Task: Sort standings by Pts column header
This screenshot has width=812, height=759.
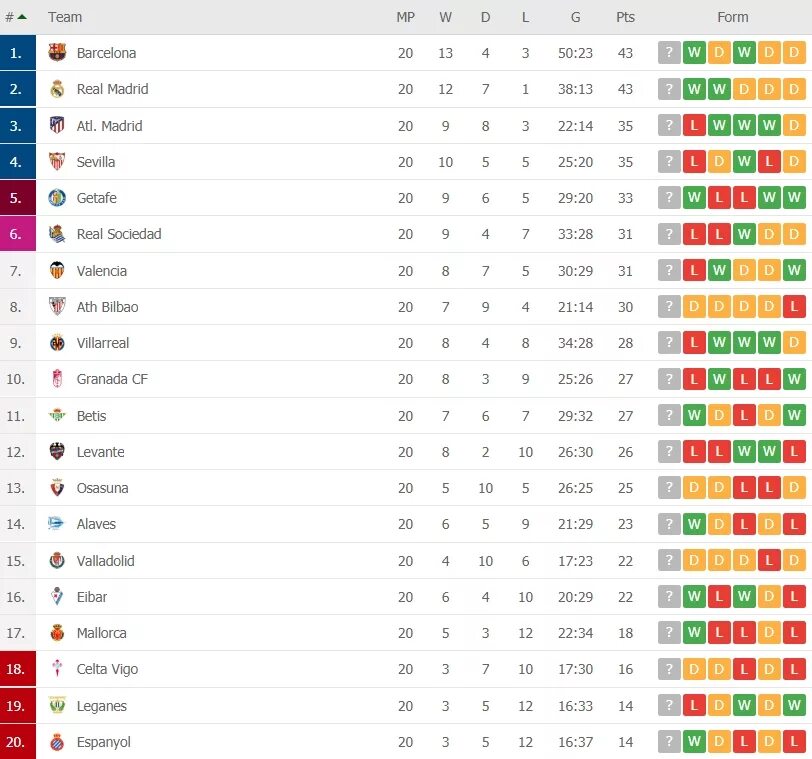Action: tap(625, 17)
